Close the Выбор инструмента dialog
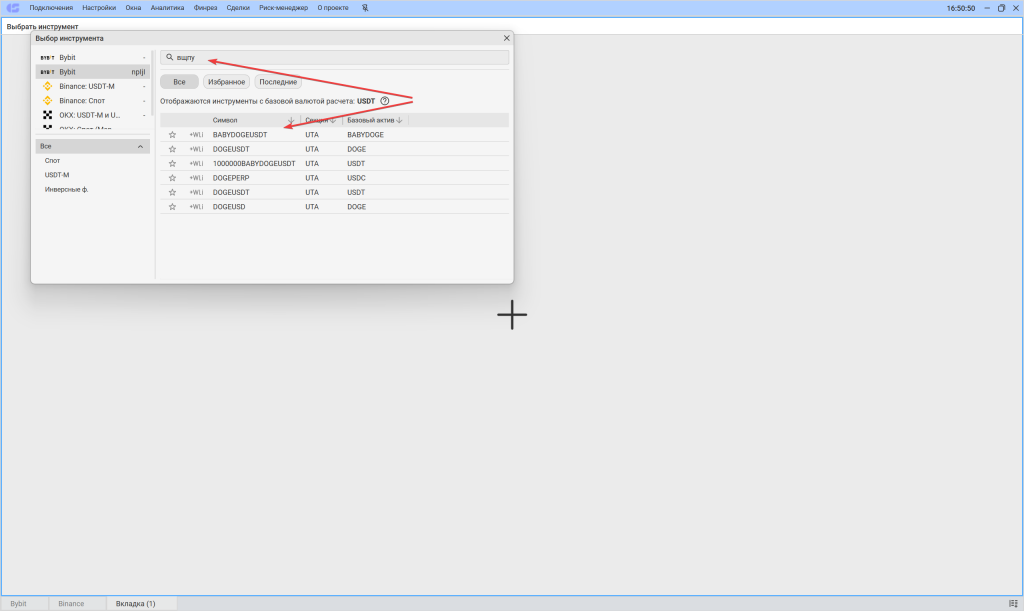1024x611 pixels. (x=506, y=38)
